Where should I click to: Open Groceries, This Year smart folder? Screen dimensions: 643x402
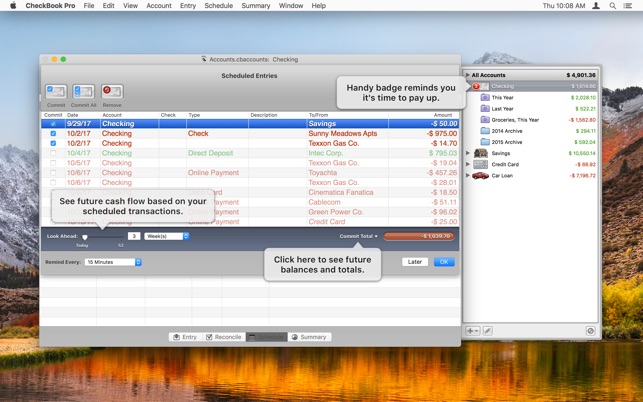485,120
